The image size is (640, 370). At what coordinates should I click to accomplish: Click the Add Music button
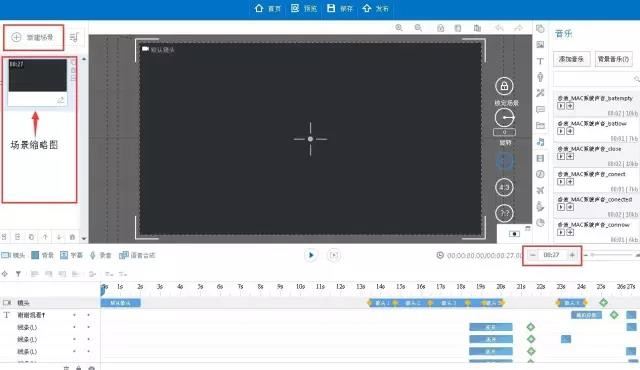(x=571, y=59)
